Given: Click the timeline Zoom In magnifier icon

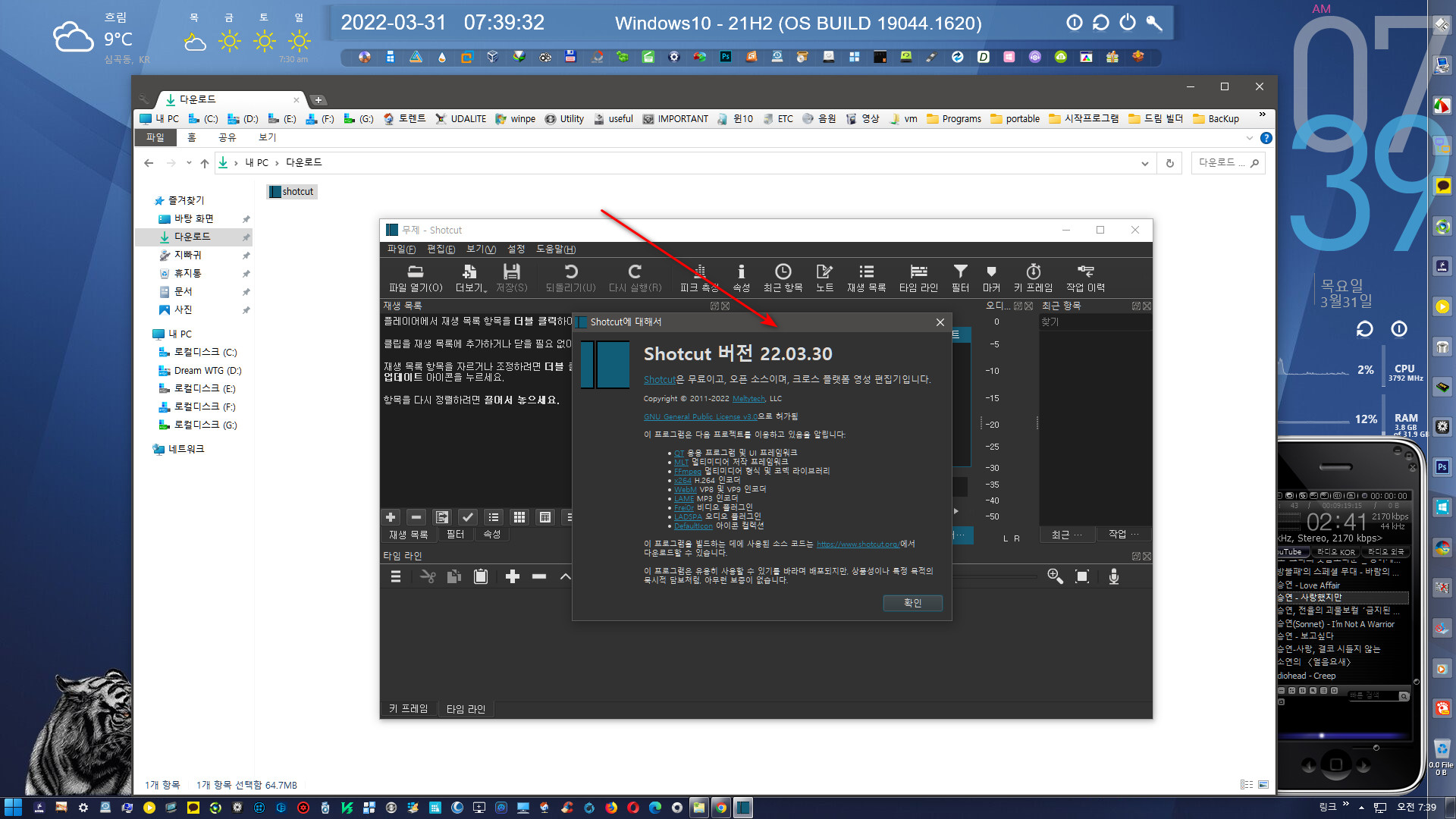Looking at the screenshot, I should click(x=1055, y=576).
